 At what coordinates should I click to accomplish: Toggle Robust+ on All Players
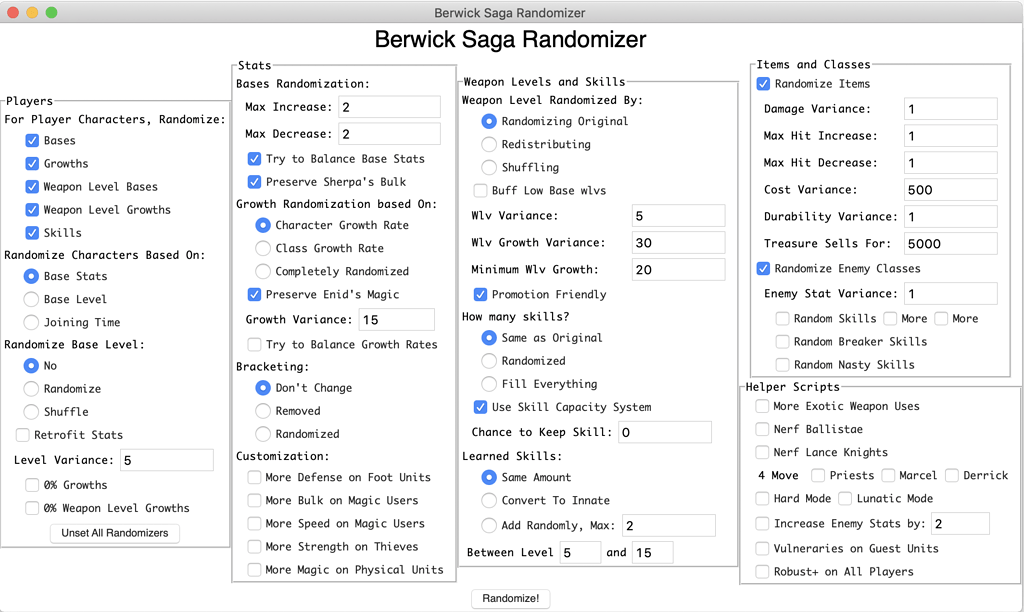coord(760,572)
